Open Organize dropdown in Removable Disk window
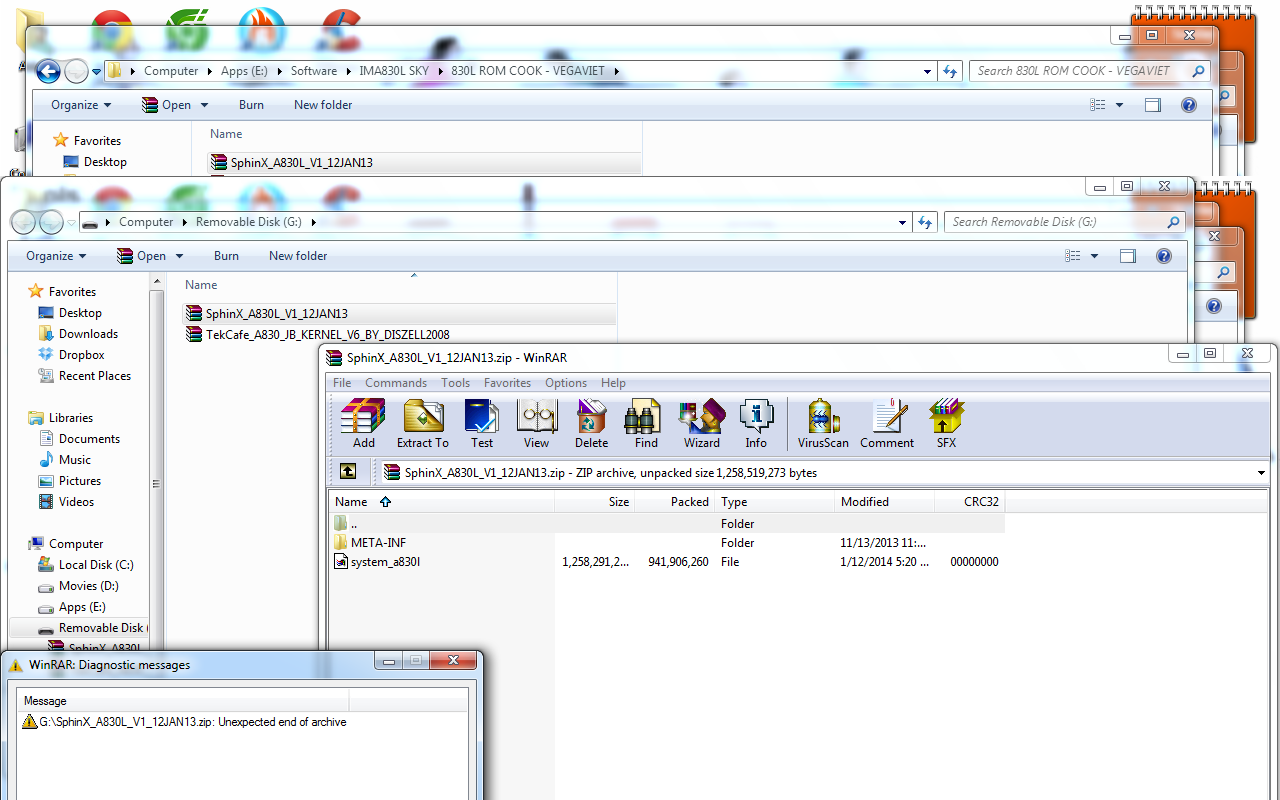Viewport: 1280px width, 800px height. click(56, 256)
